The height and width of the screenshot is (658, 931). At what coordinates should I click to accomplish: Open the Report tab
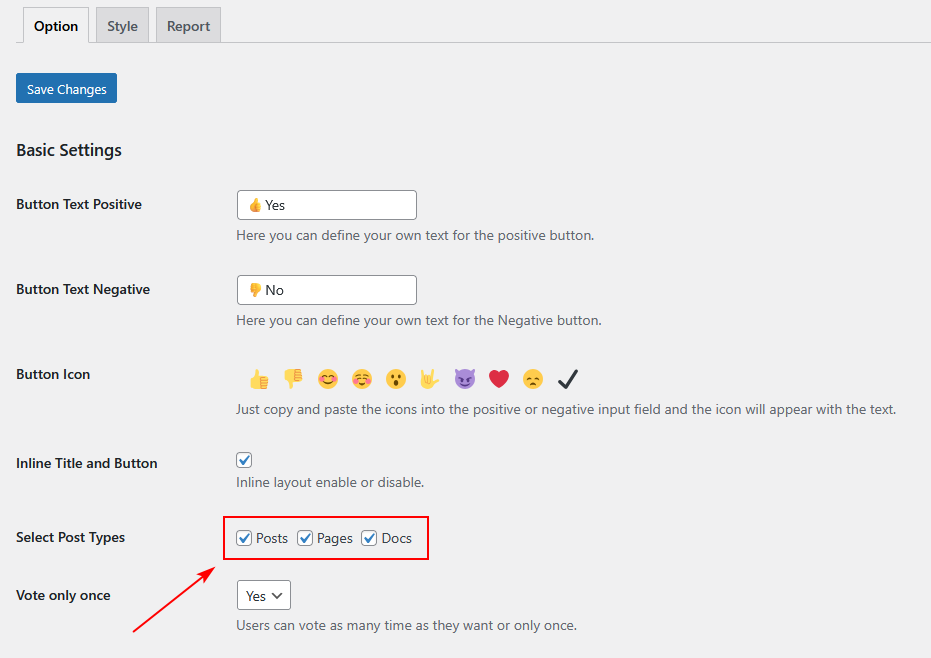pyautogui.click(x=188, y=26)
